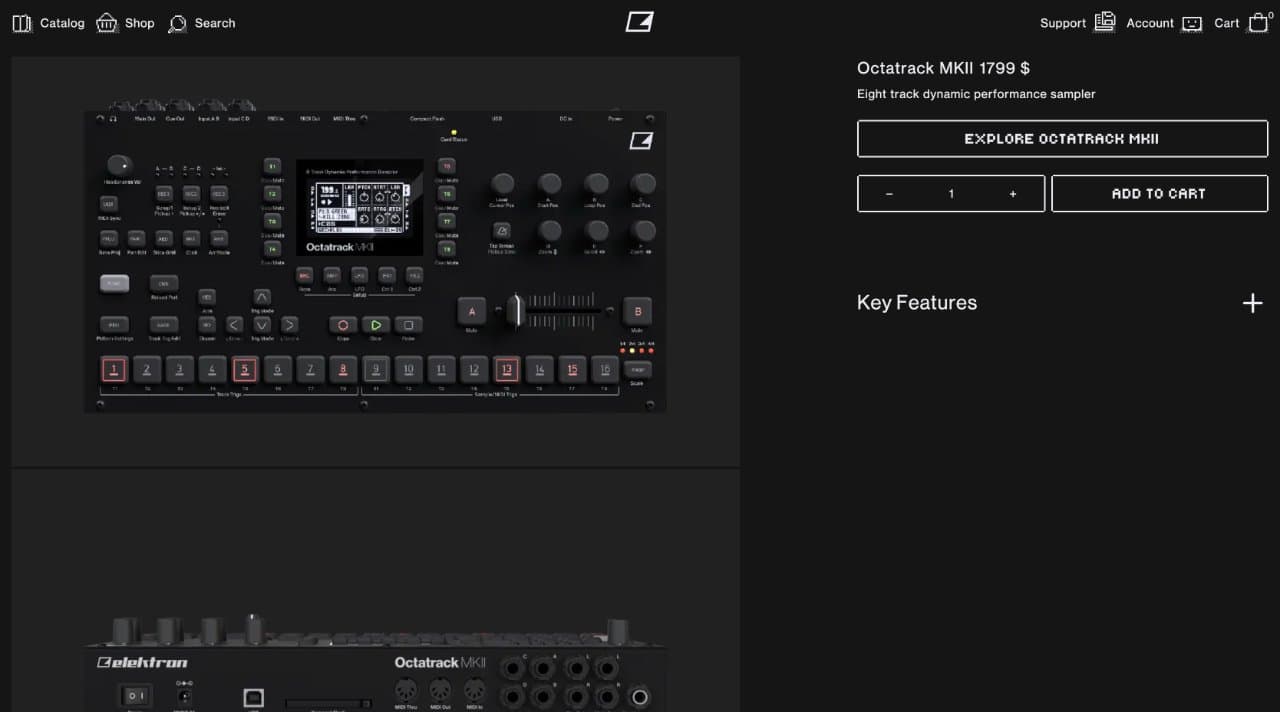Decrease quantity with the minus button
The image size is (1280, 712).
889,194
